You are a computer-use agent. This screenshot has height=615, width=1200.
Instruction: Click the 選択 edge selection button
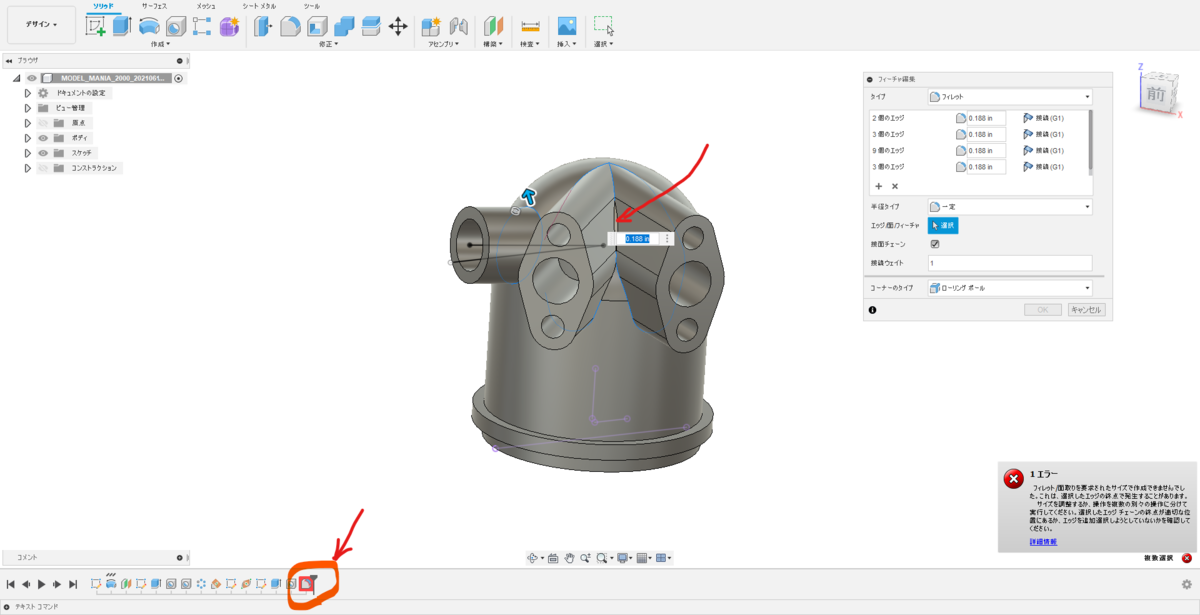pyautogui.click(x=943, y=225)
